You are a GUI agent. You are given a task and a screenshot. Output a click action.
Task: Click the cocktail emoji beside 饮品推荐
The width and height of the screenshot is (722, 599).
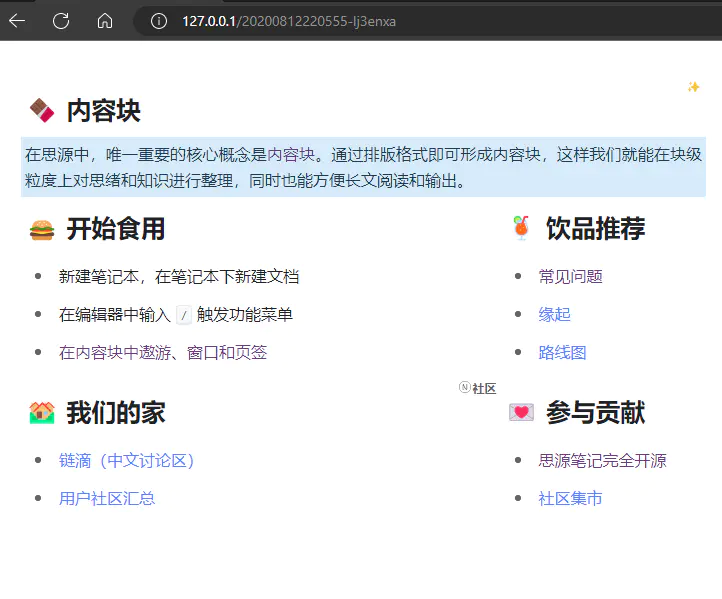click(520, 229)
